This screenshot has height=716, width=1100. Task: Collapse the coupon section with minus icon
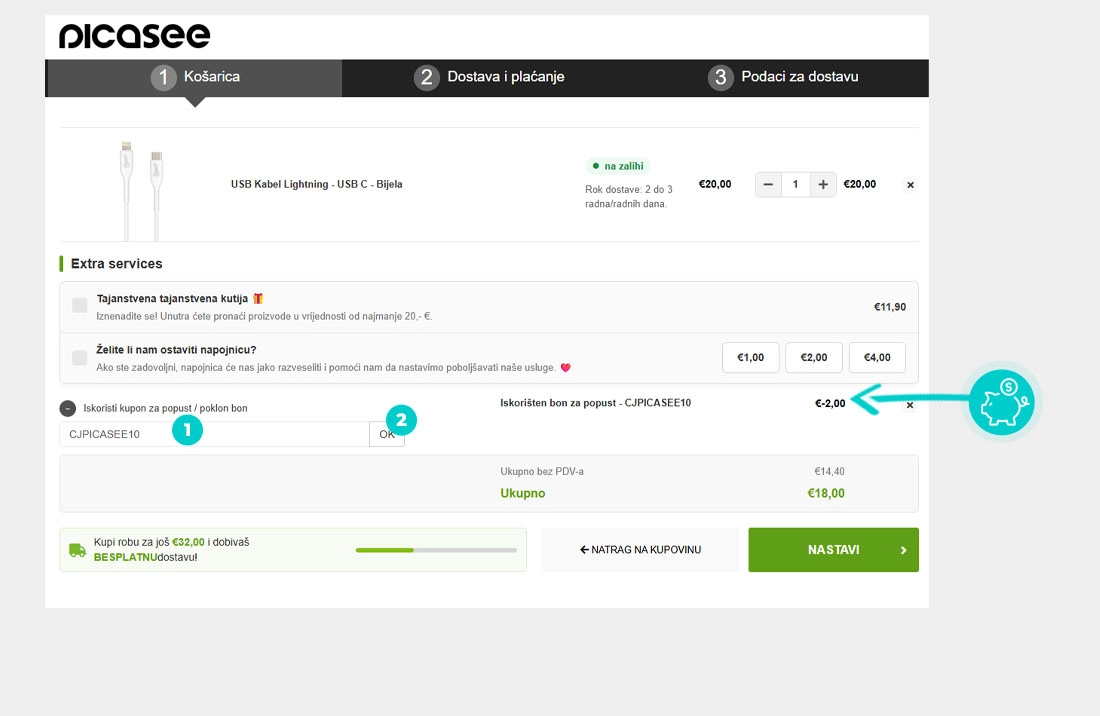67,408
